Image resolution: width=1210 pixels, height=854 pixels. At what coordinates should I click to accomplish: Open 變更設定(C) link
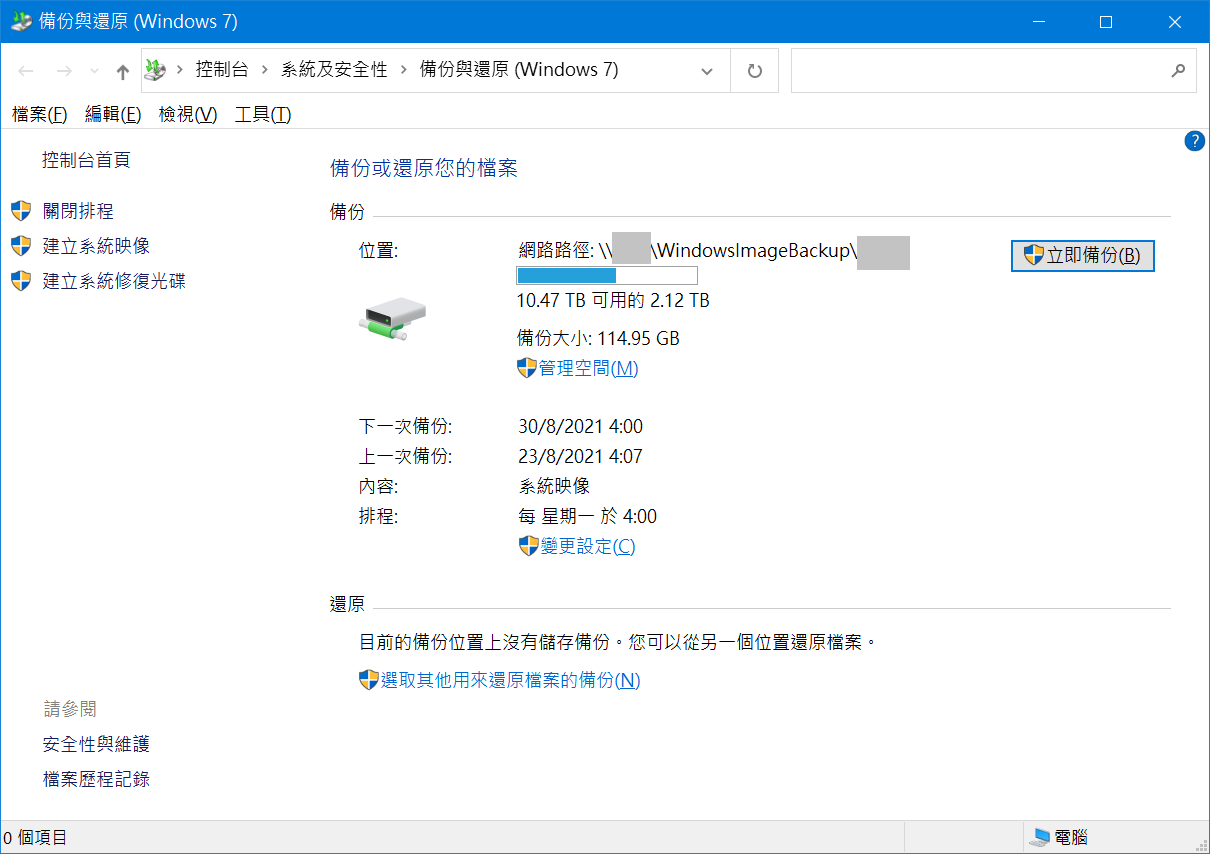pyautogui.click(x=588, y=546)
